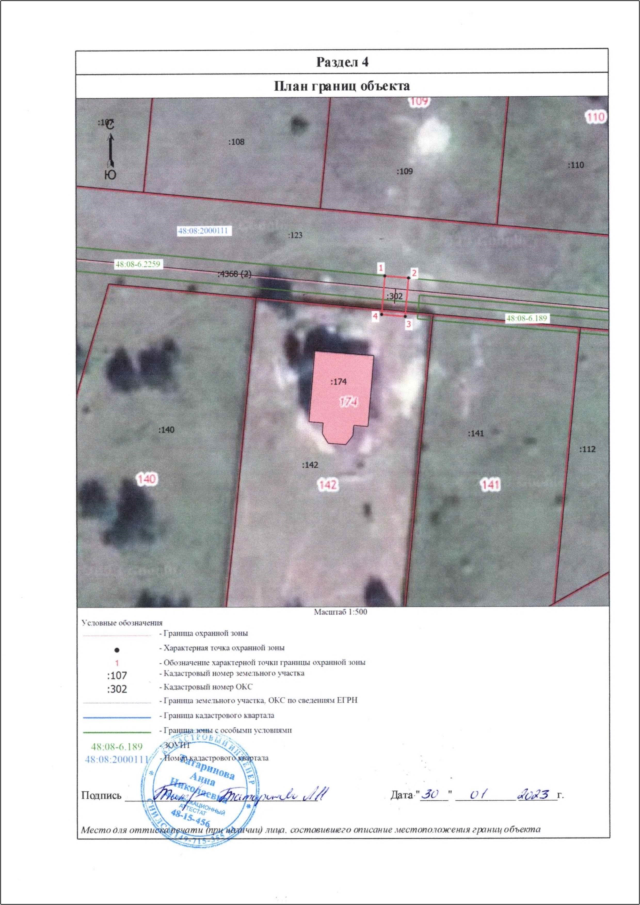Click the north arrow compass symbol

pos(110,149)
